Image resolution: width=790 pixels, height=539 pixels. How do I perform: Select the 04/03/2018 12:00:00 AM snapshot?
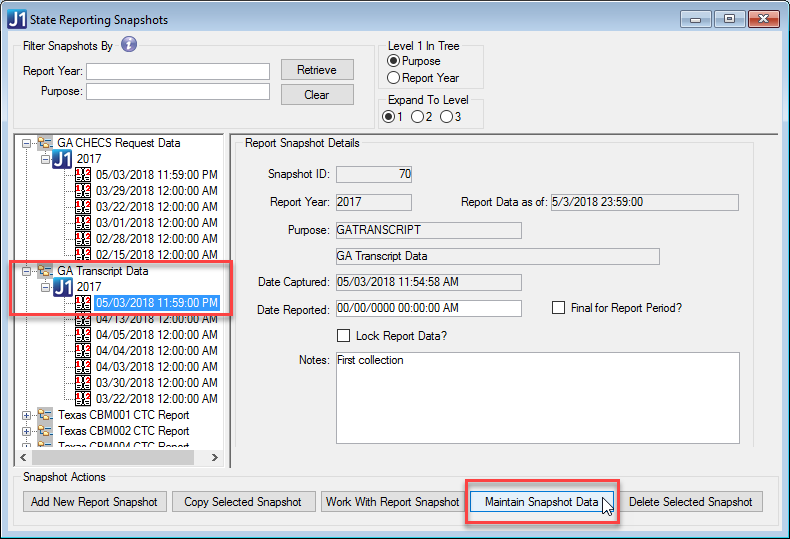point(157,367)
